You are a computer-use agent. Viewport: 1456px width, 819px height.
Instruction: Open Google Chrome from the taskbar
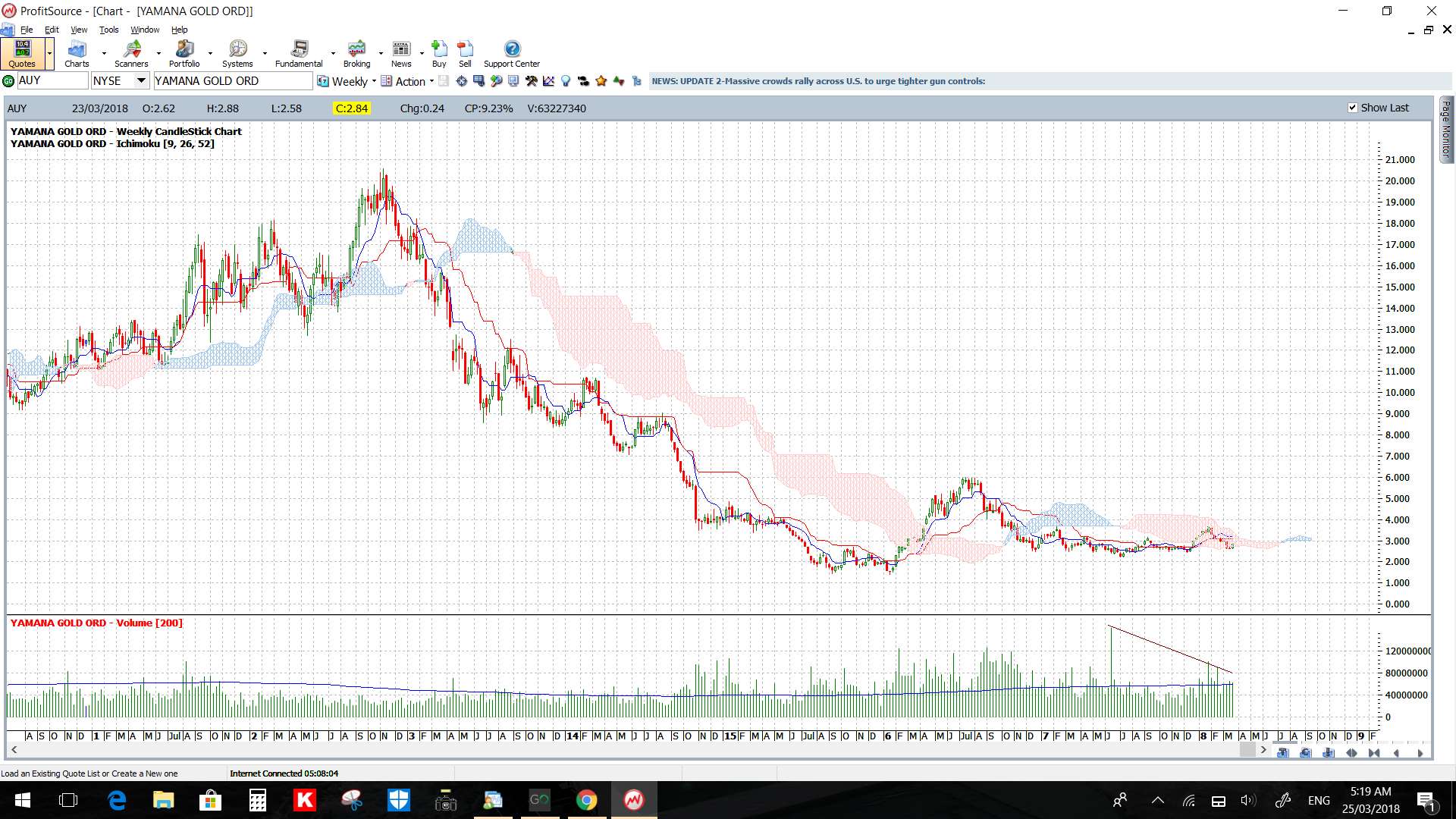(x=586, y=800)
